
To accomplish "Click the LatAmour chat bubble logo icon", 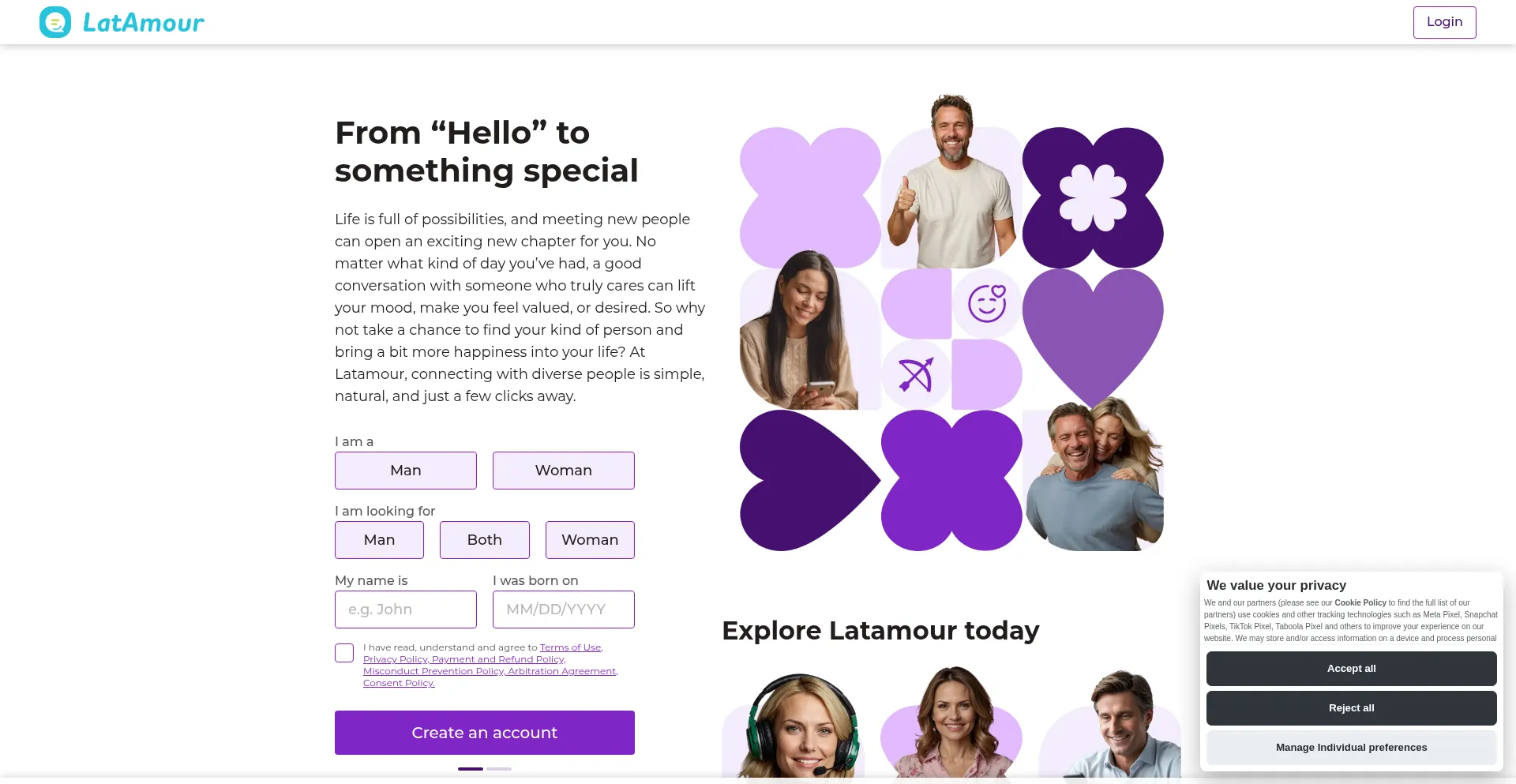I will (x=55, y=22).
